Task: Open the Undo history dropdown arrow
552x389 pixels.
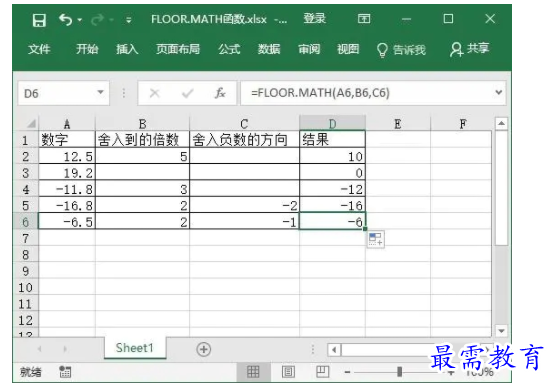Action: coord(80,20)
